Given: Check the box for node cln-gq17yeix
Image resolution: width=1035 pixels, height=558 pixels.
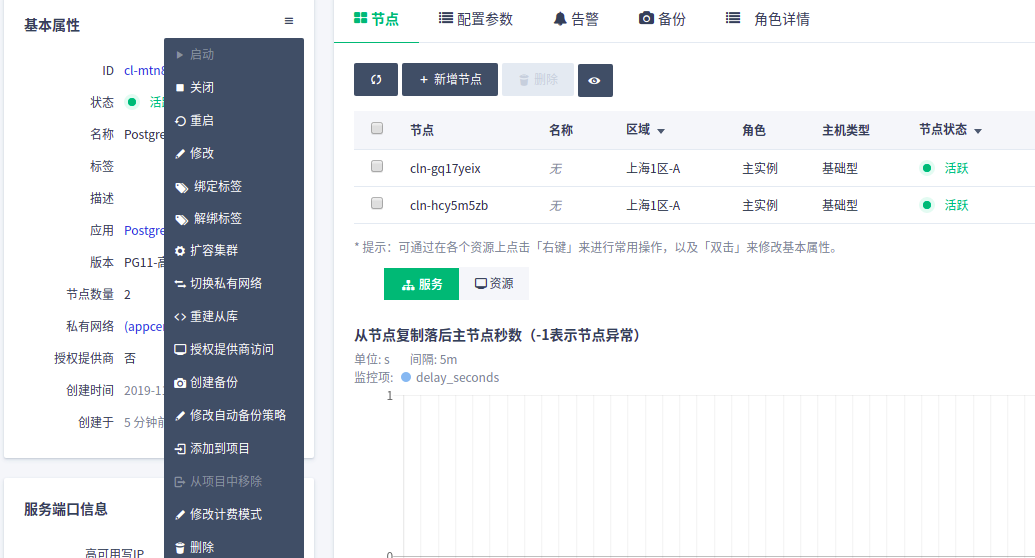Looking at the screenshot, I should (x=377, y=166).
